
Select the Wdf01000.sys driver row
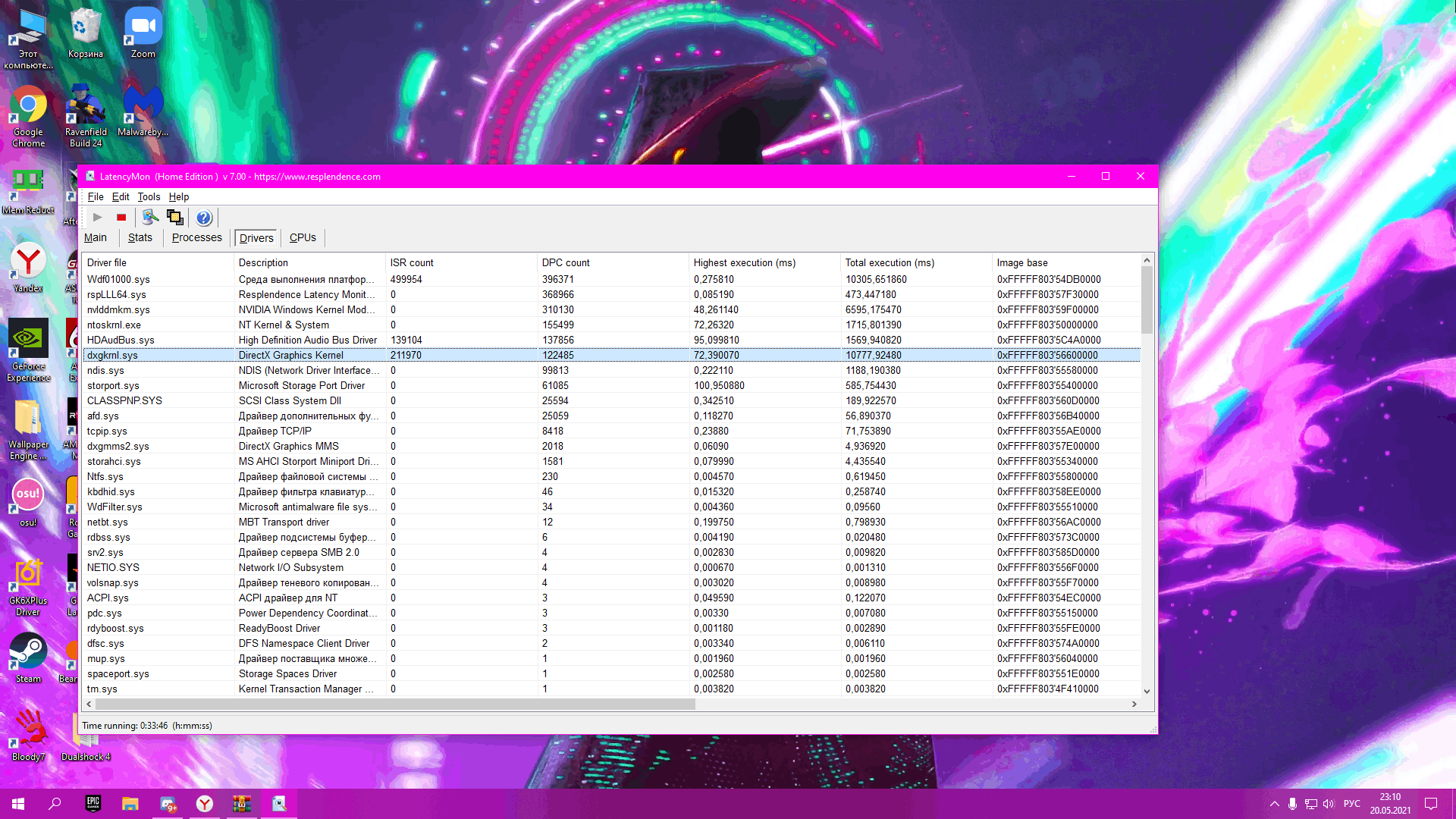pos(611,279)
